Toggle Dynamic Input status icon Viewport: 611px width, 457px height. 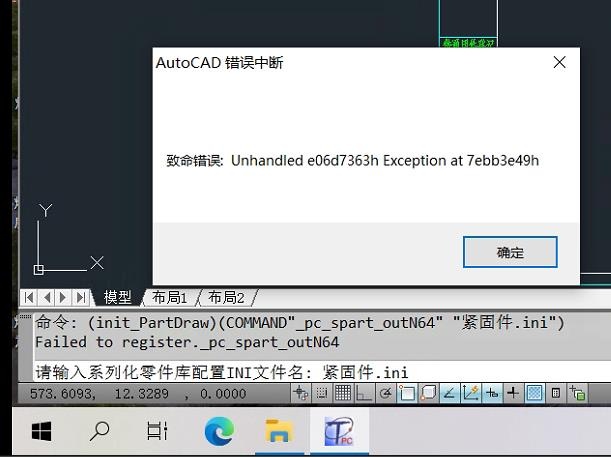tap(492, 393)
